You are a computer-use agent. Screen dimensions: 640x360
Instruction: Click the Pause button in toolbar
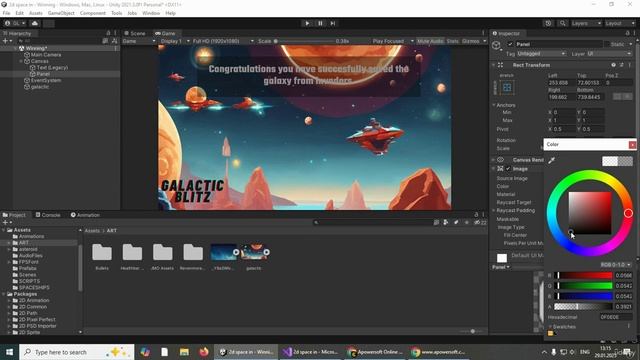[320, 23]
